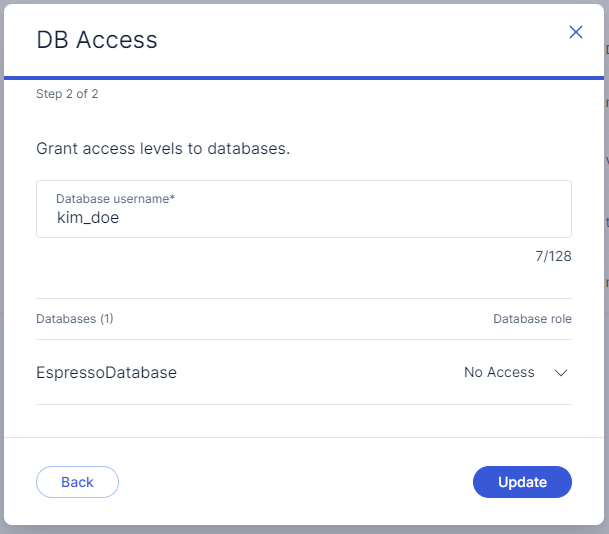609x534 pixels.
Task: Click the Step 2 of 2 indicator
Action: coord(67,94)
